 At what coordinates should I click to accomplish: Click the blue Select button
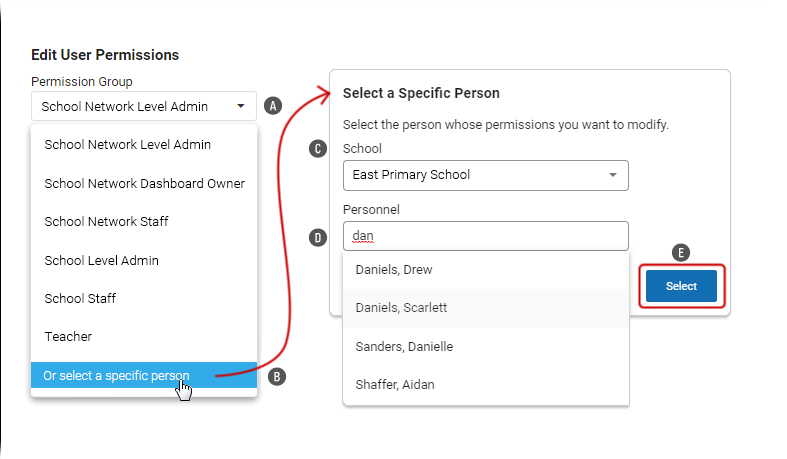[x=681, y=286]
